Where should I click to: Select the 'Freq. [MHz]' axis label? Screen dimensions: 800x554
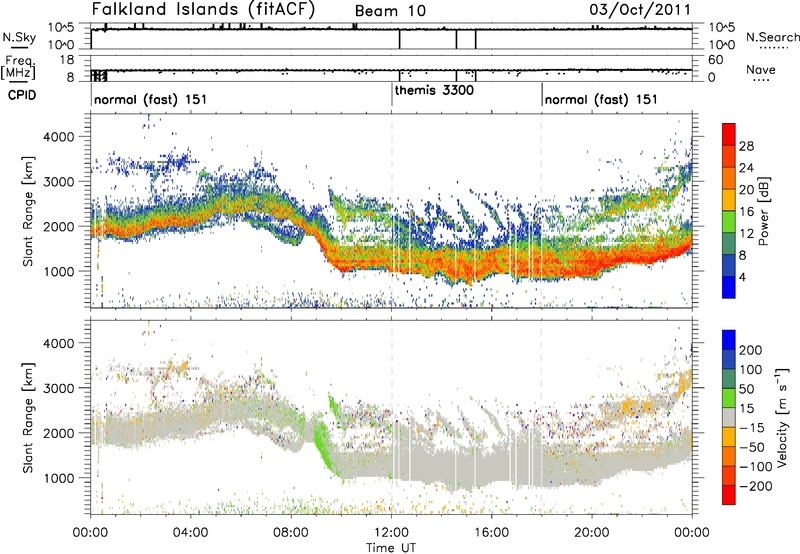19,68
